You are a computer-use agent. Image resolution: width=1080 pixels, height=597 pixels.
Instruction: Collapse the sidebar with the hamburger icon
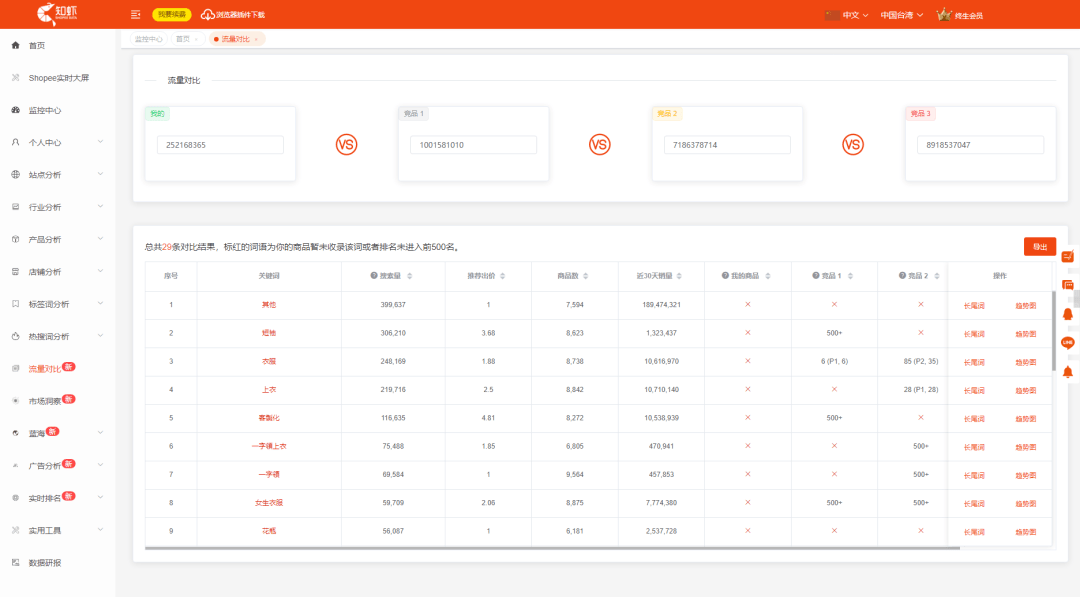(x=136, y=14)
